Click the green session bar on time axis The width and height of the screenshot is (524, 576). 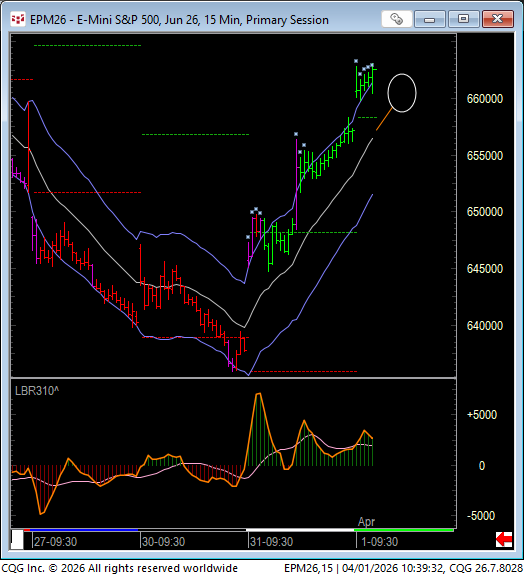[x=403, y=530]
